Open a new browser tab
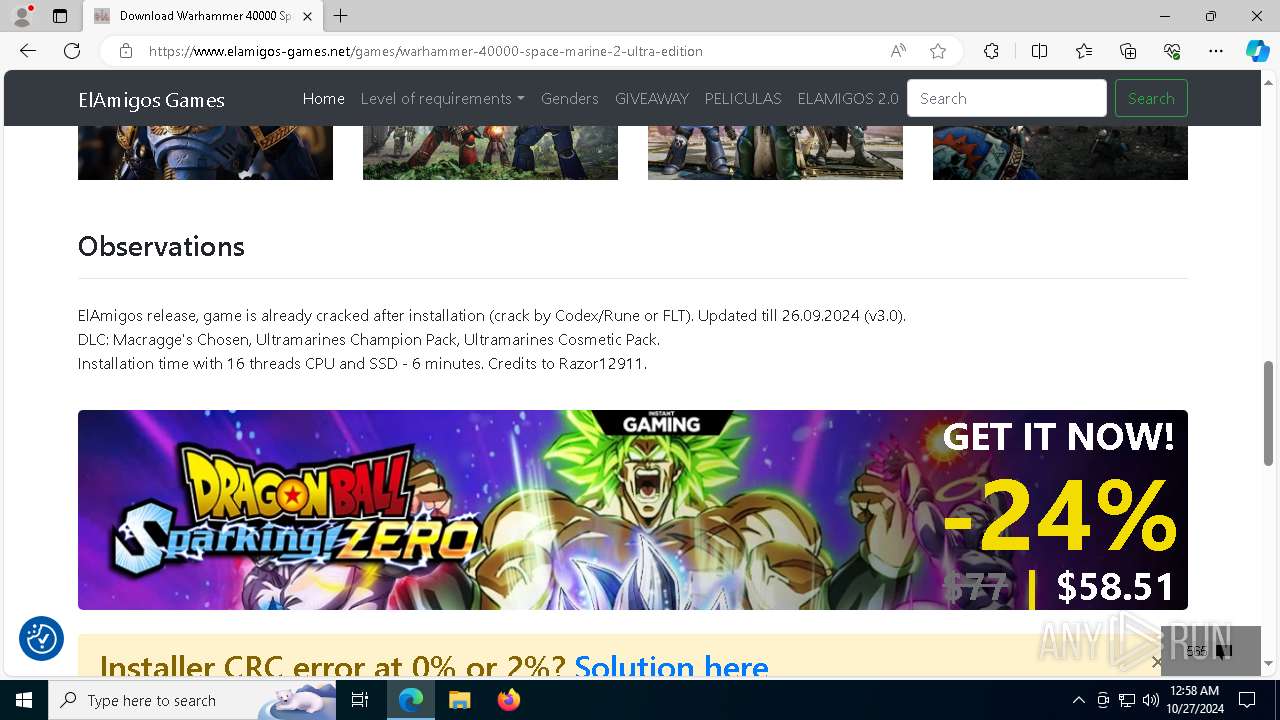Viewport: 1280px width, 720px height. pyautogui.click(x=340, y=16)
